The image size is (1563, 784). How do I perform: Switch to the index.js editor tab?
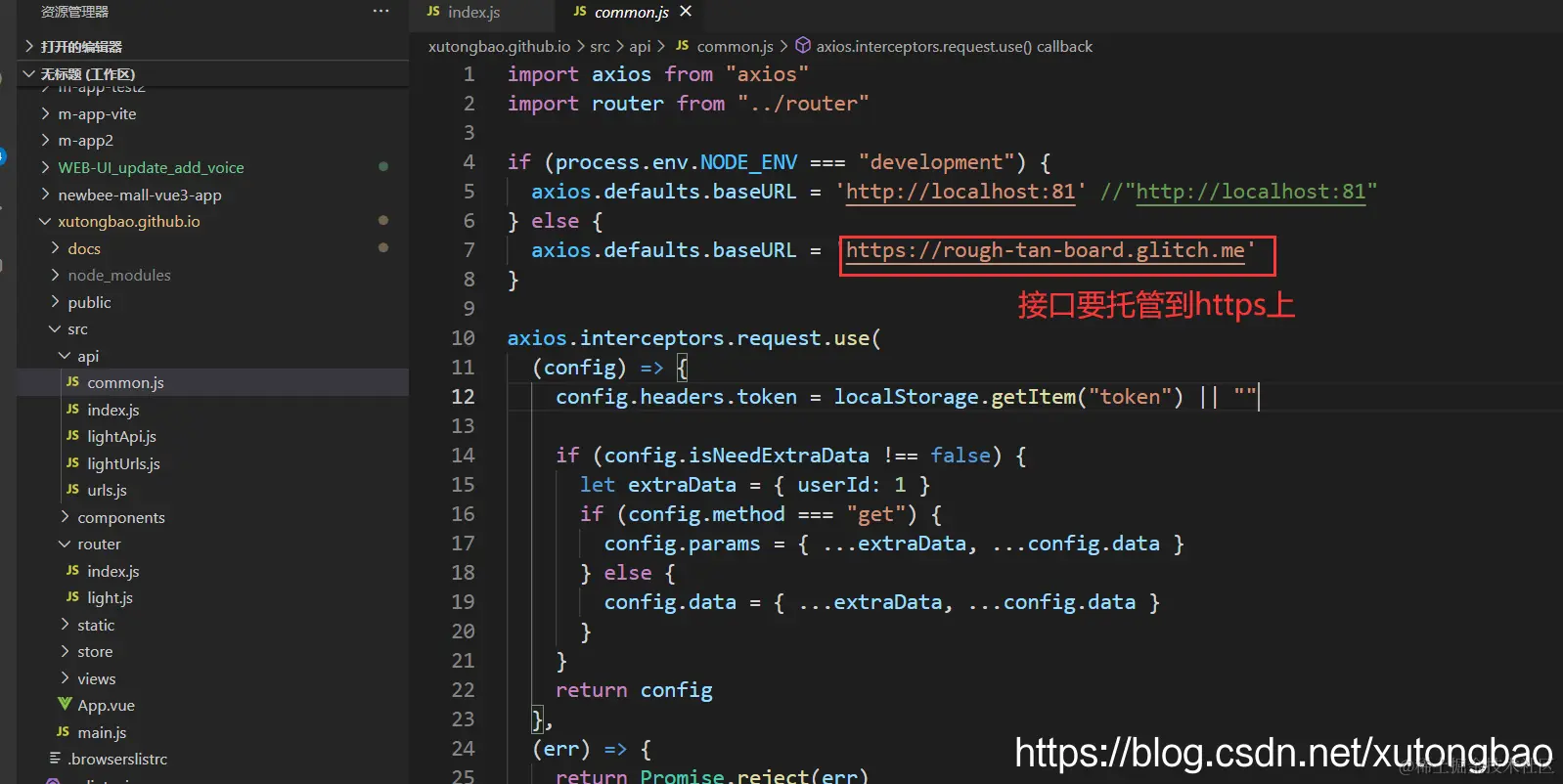[473, 12]
